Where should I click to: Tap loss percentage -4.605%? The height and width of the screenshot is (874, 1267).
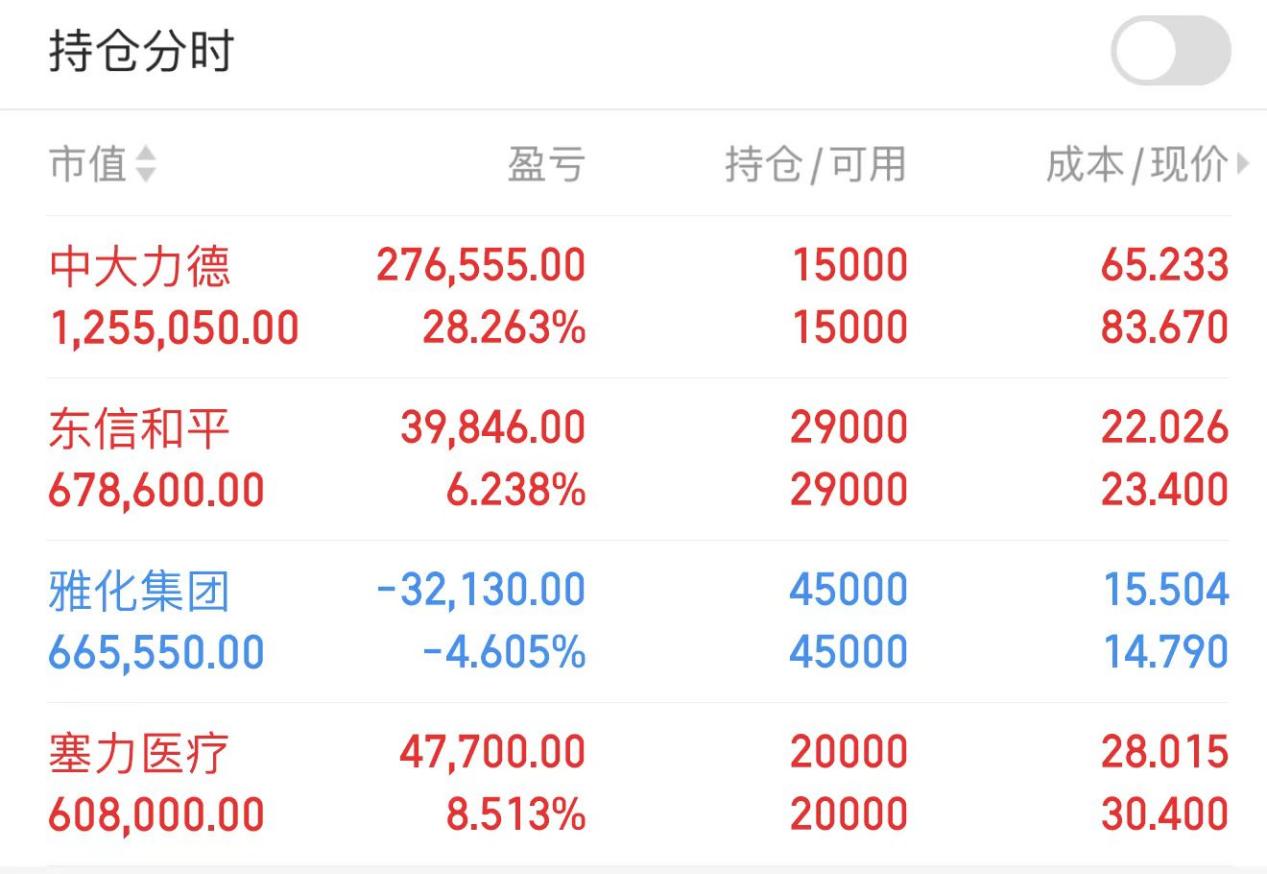503,652
